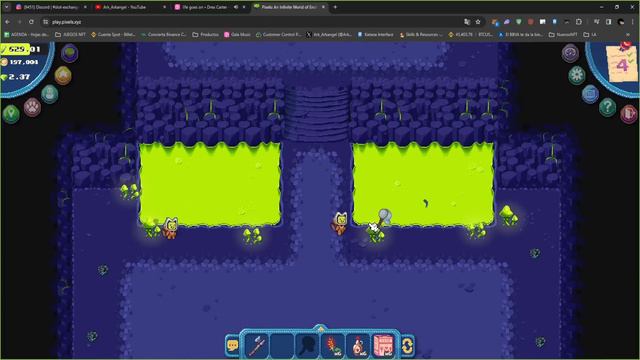Open a new browser tab
Image resolution: width=640 pixels, height=360 pixels.
[x=335, y=7]
